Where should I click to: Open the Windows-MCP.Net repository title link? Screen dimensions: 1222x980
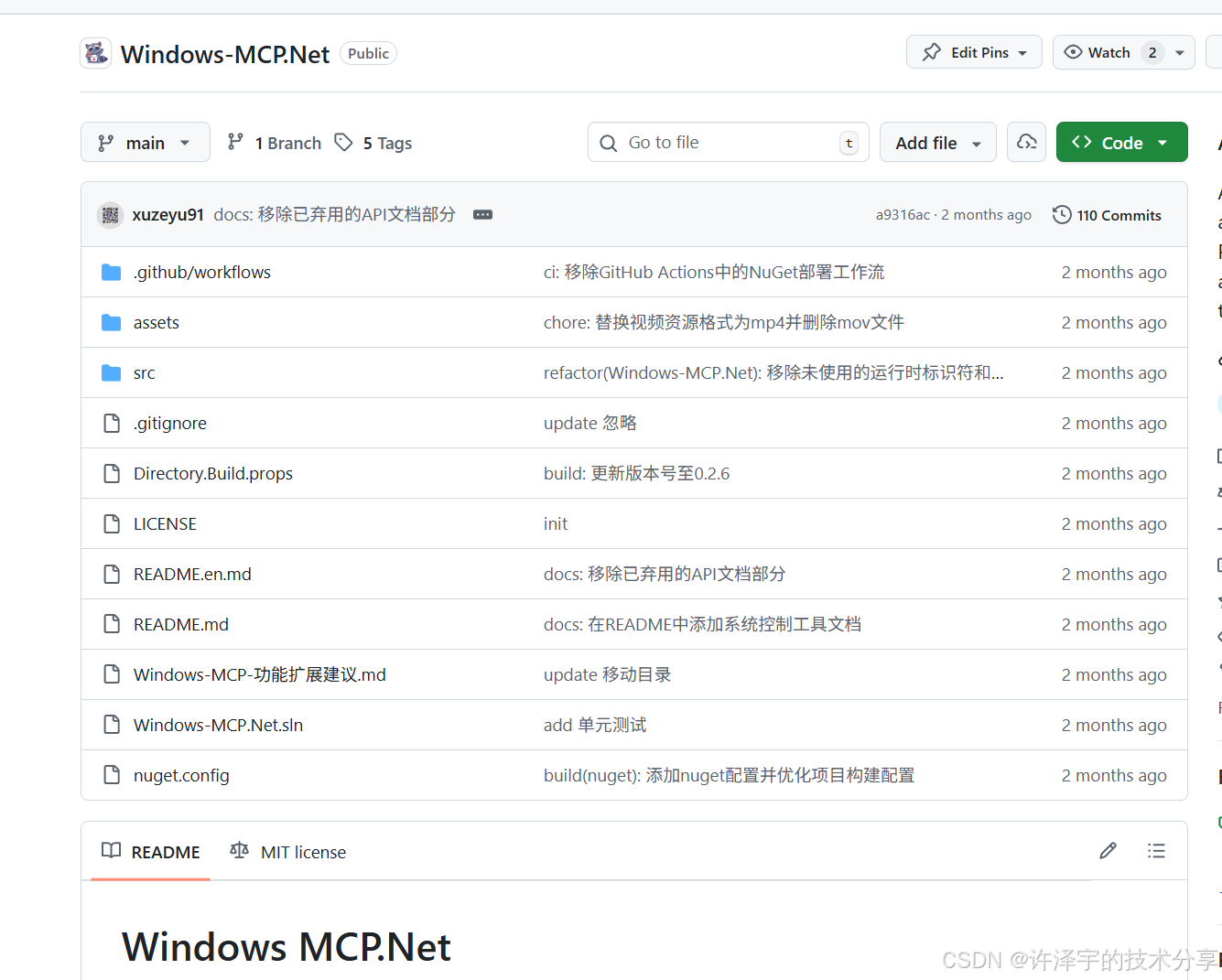225,54
